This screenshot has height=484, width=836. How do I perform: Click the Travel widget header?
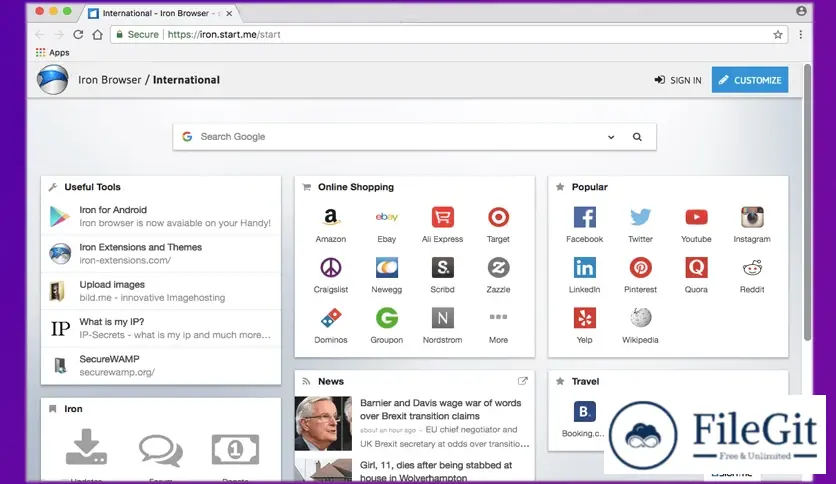(585, 382)
